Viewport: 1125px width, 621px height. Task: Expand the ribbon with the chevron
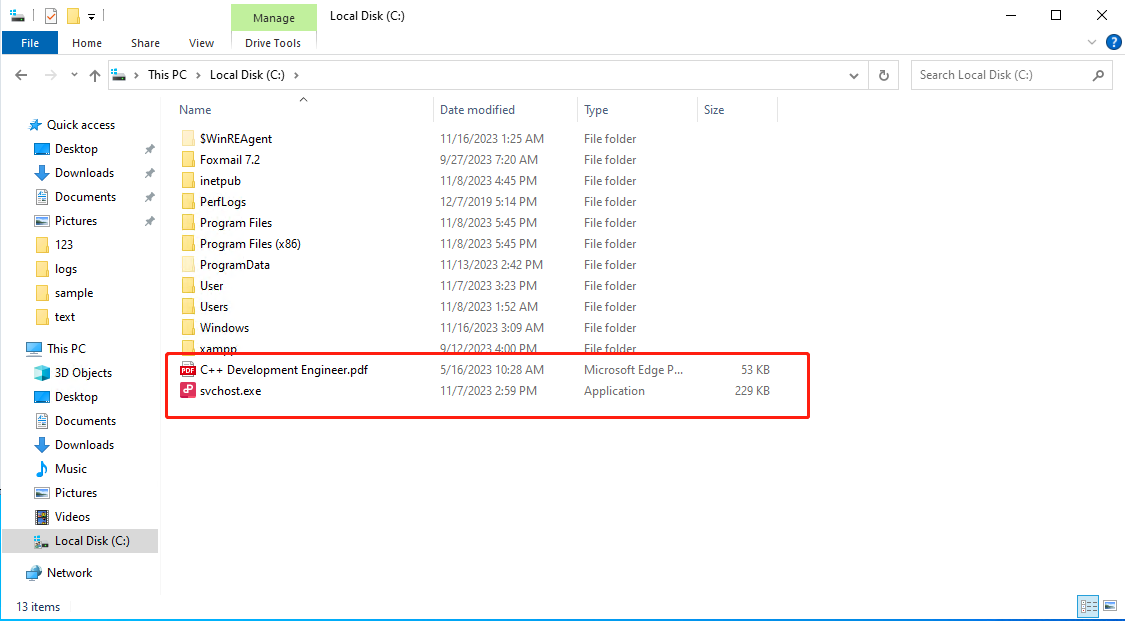[1092, 43]
